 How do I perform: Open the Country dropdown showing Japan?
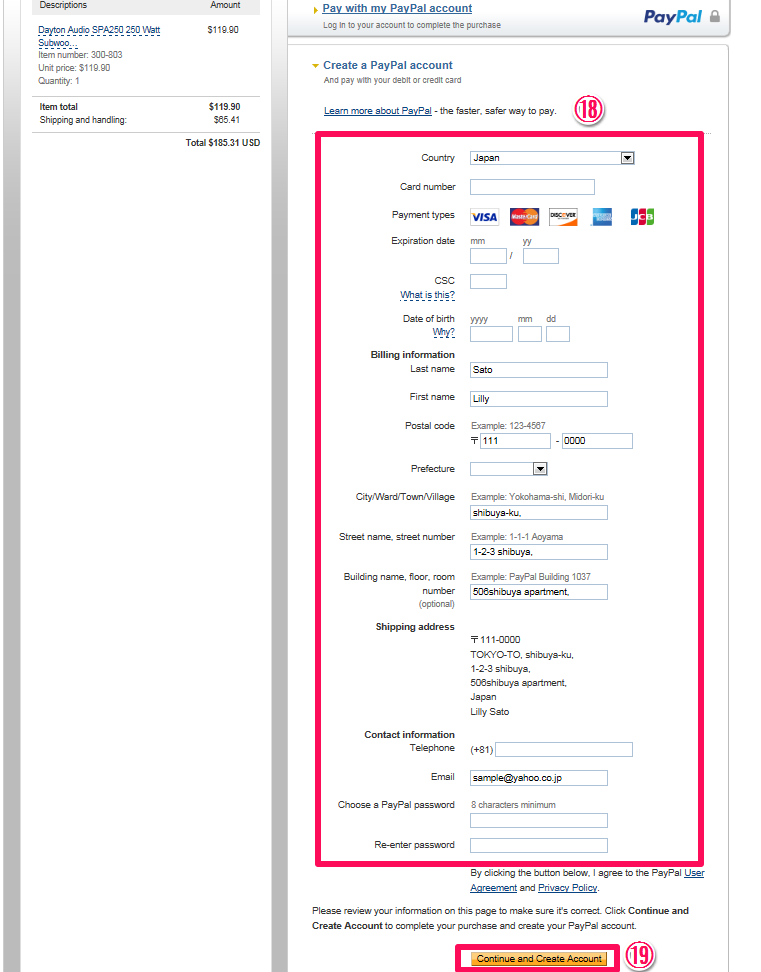click(552, 158)
